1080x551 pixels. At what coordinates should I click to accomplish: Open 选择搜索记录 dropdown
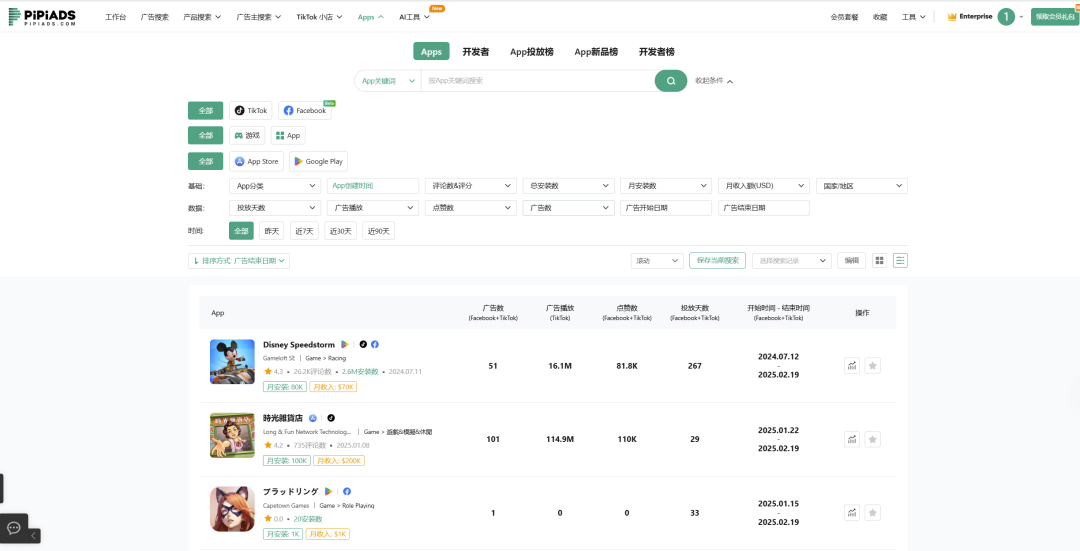(x=791, y=260)
